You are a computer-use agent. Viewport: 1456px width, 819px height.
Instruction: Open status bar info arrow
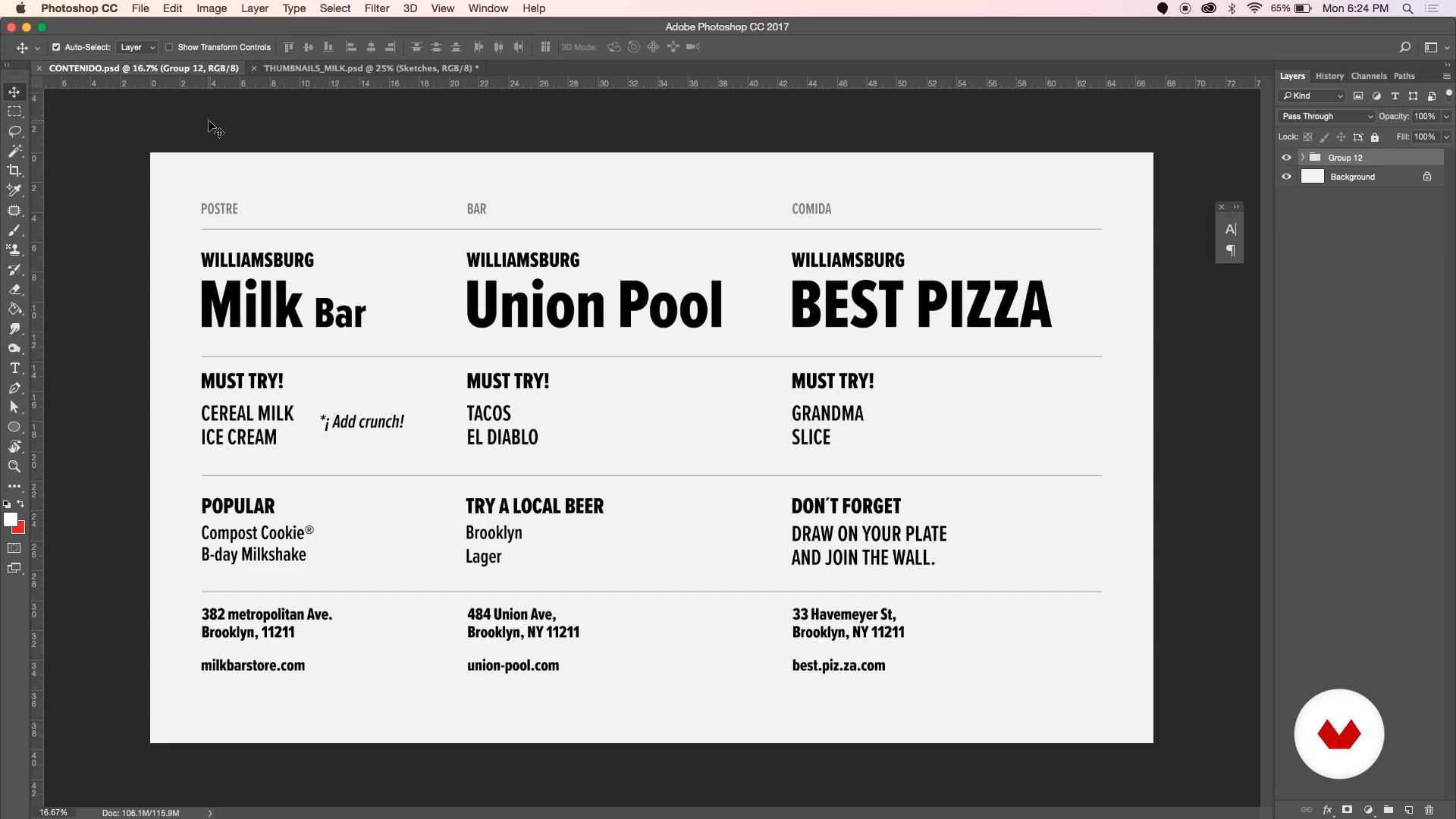(210, 813)
